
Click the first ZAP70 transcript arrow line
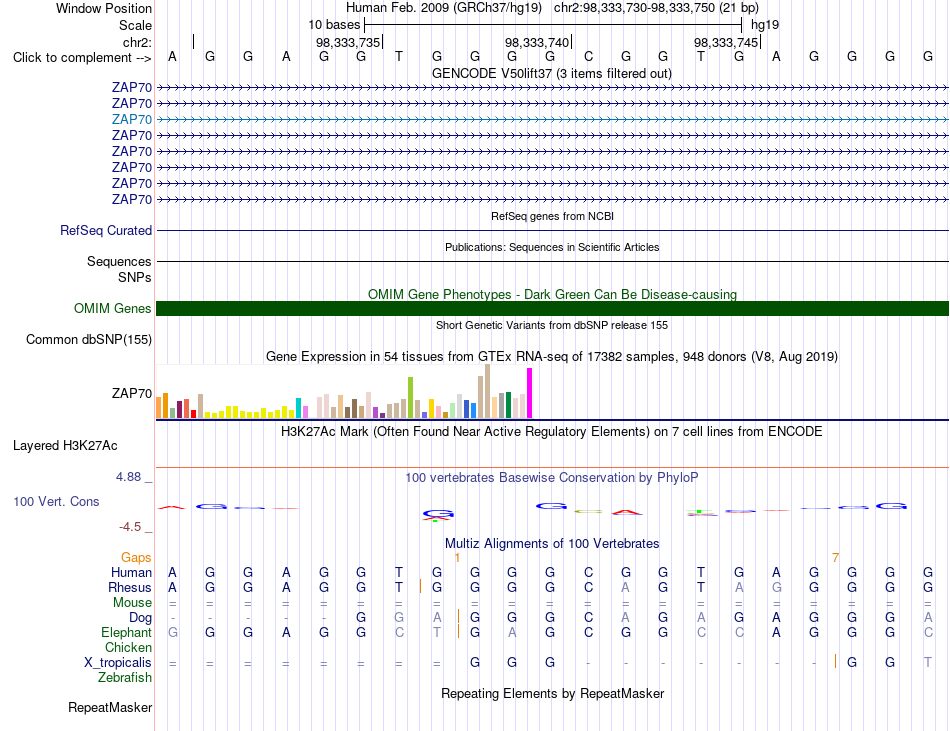(x=552, y=88)
